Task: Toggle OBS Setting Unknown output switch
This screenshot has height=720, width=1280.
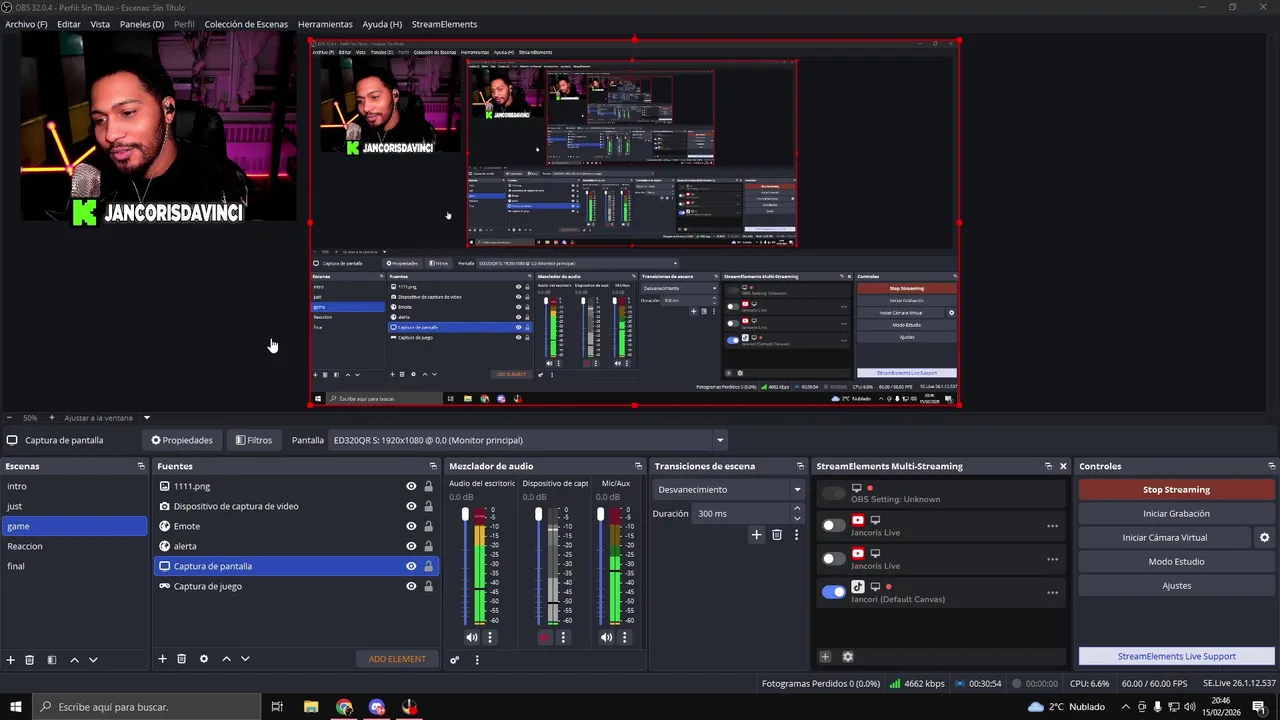Action: pyautogui.click(x=833, y=492)
